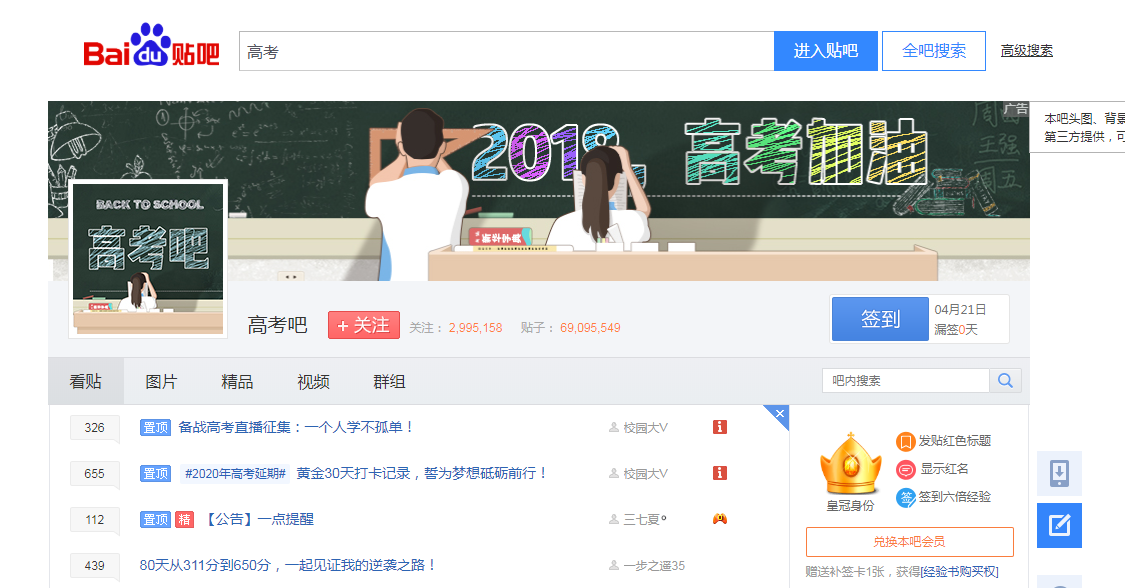Screen dimensions: 1125x588
Task: Open author 三七夏° profile
Action: tap(644, 520)
